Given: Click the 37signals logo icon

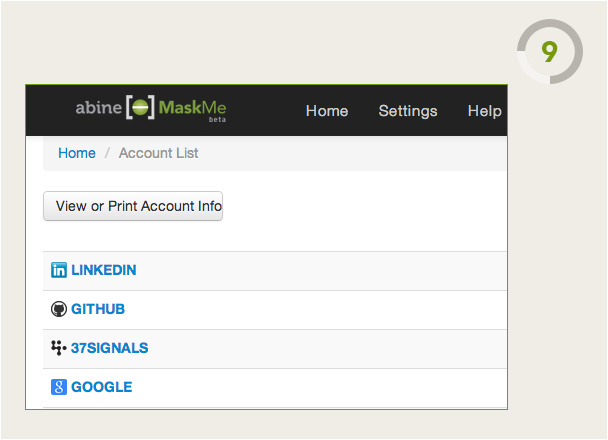Looking at the screenshot, I should pos(59,348).
